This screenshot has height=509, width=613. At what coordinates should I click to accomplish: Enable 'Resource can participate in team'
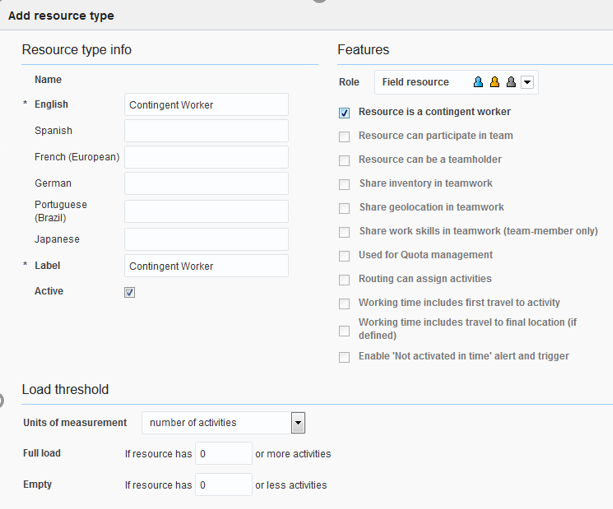tap(345, 136)
